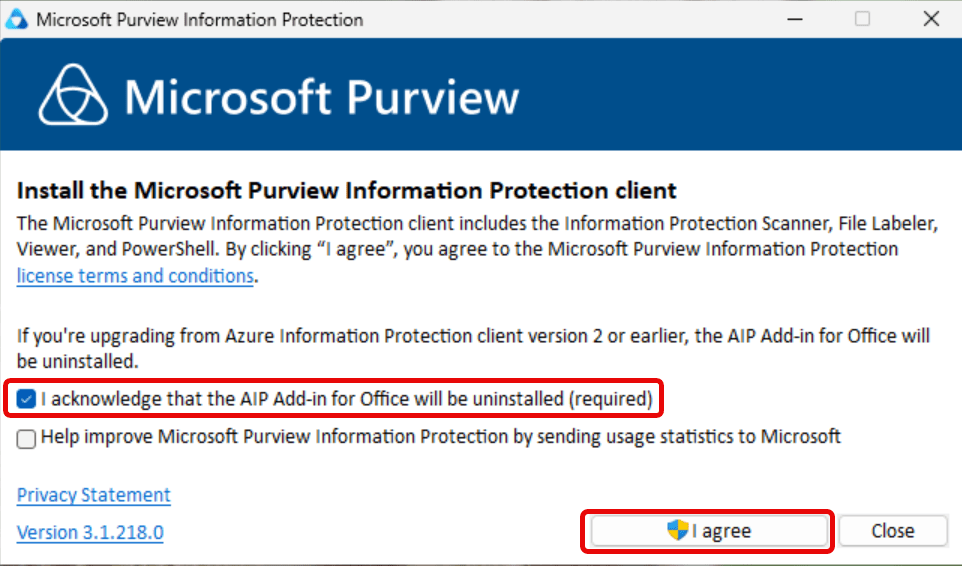Click the window title 'Microsoft Purview Information Protection'
This screenshot has height=566, width=962.
coord(200,20)
